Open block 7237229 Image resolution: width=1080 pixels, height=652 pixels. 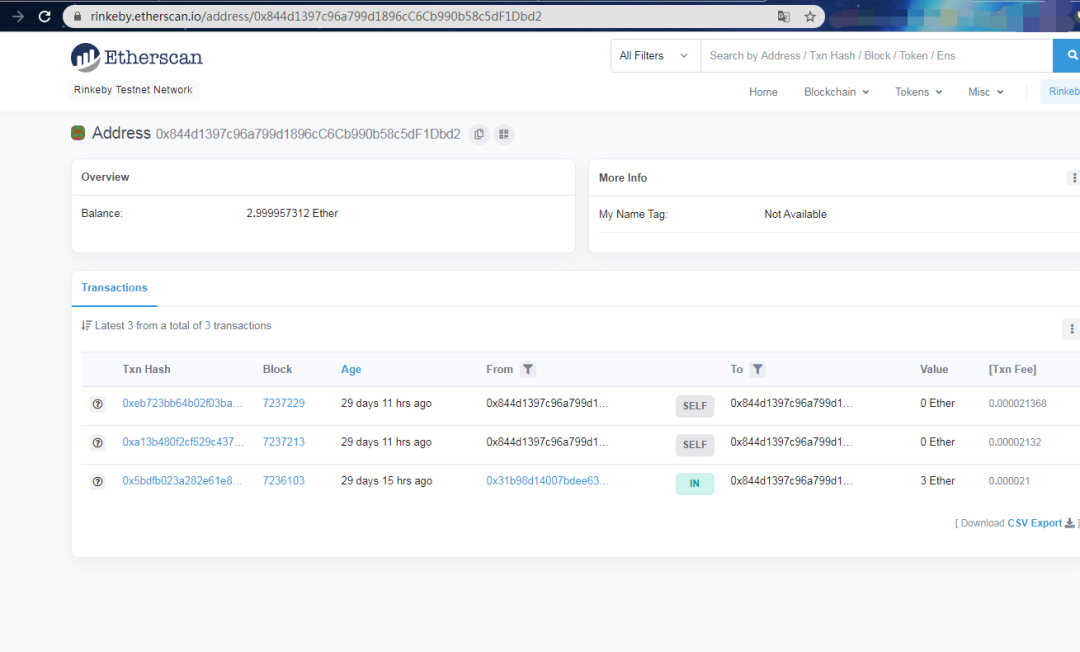point(284,403)
